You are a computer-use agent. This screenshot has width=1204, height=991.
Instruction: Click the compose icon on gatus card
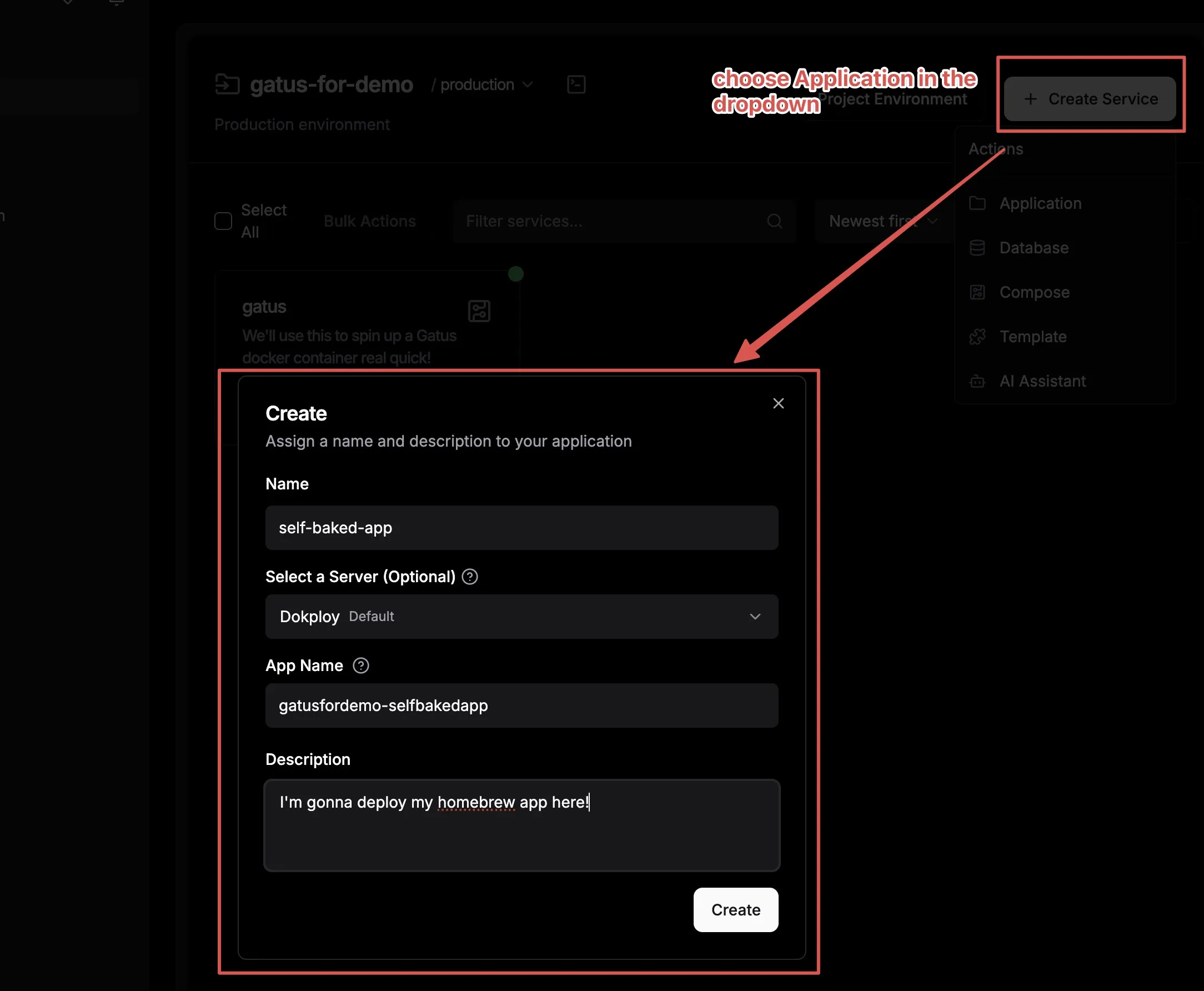479,311
